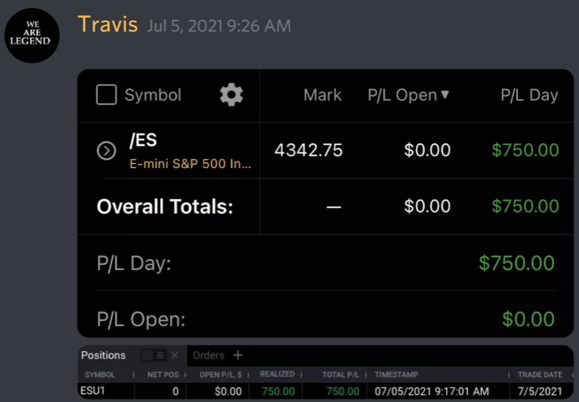Click the Travis username
The image size is (579, 402).
(108, 24)
